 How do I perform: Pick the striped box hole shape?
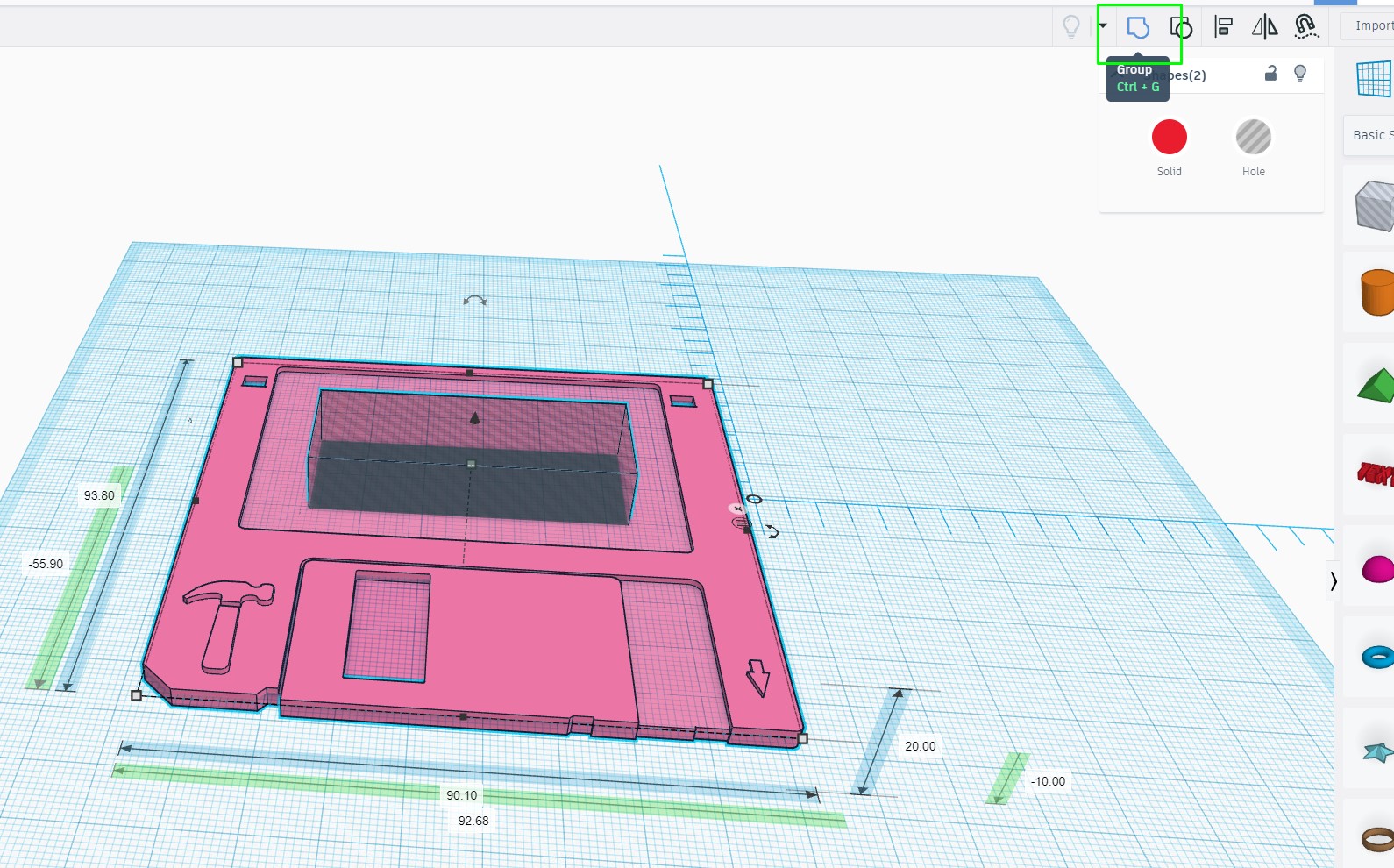[x=1375, y=206]
